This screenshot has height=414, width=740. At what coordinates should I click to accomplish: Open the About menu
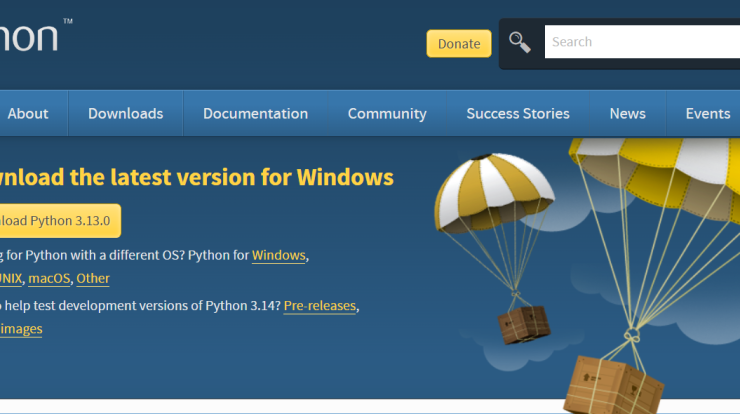28,113
